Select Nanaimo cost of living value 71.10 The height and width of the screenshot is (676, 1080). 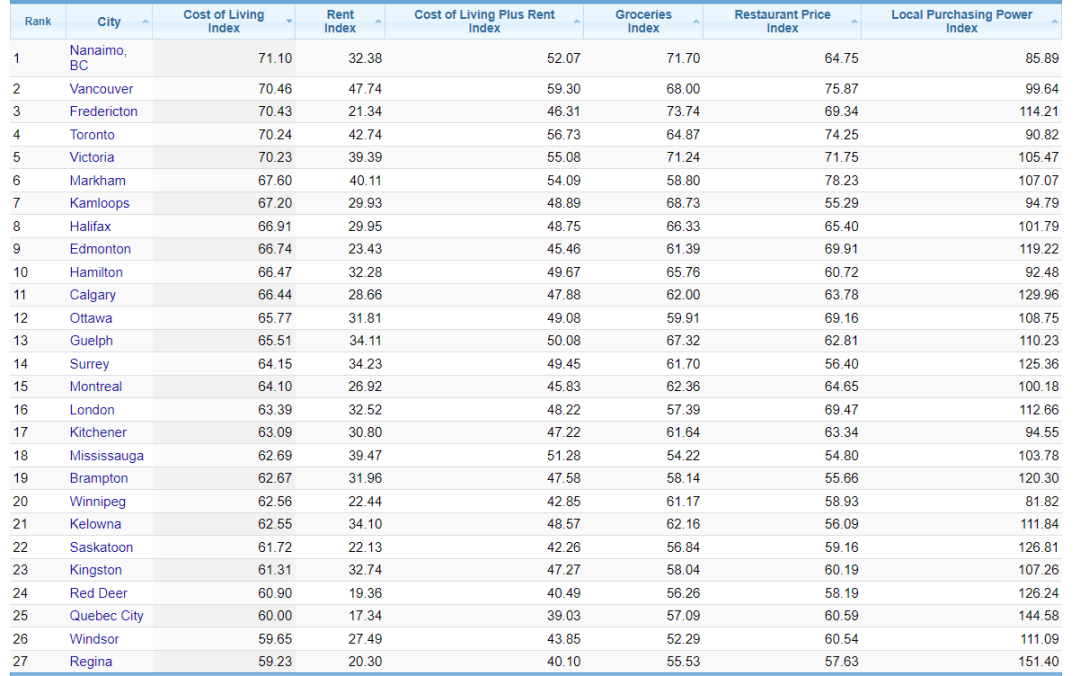tap(275, 59)
